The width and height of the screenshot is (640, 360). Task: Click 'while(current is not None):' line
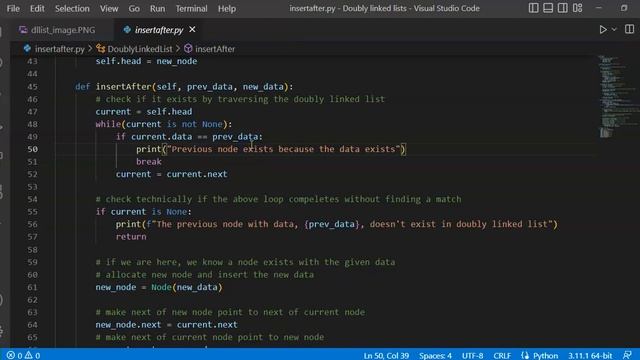[164, 124]
